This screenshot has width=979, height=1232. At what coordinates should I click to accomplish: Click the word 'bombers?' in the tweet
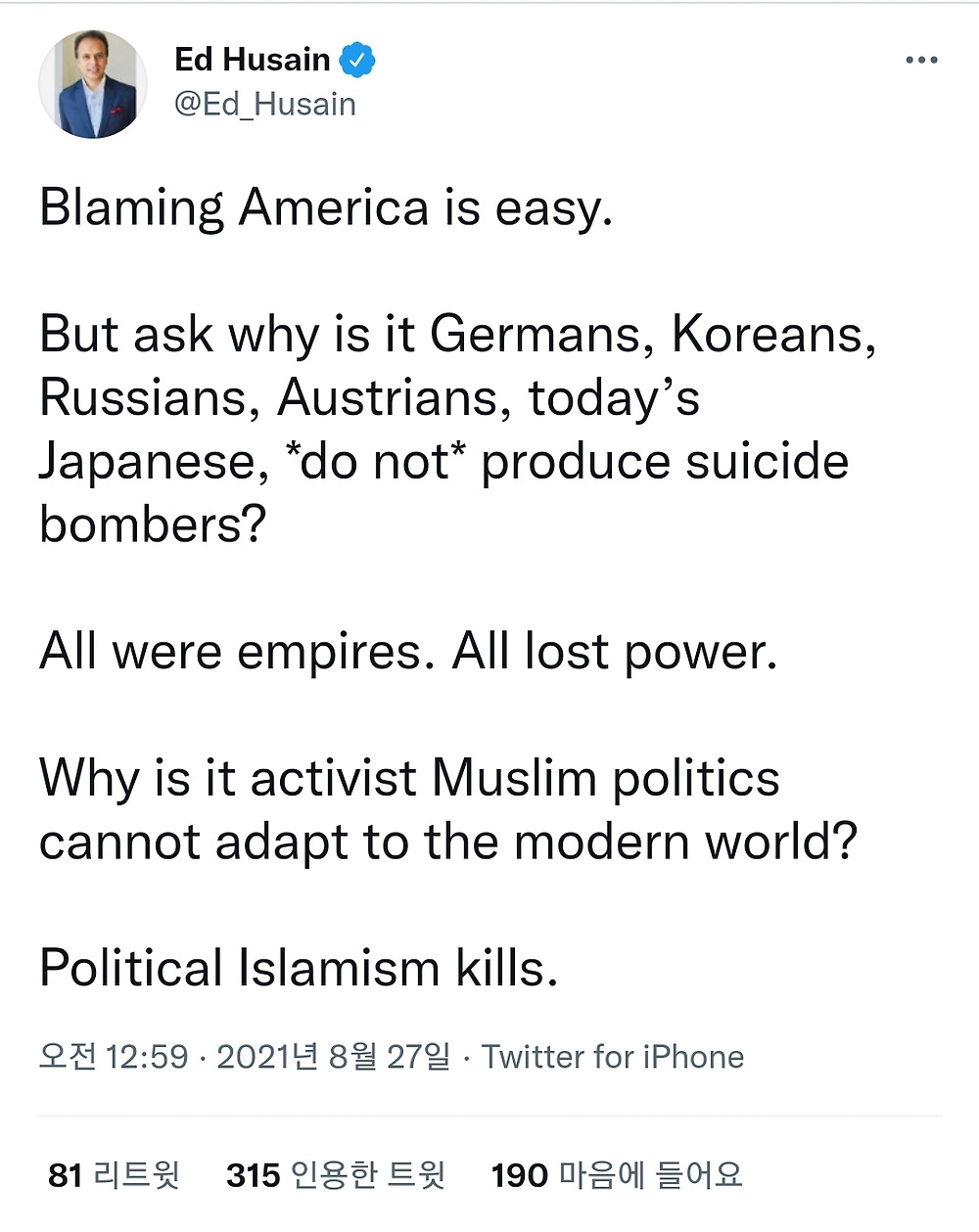click(x=153, y=525)
